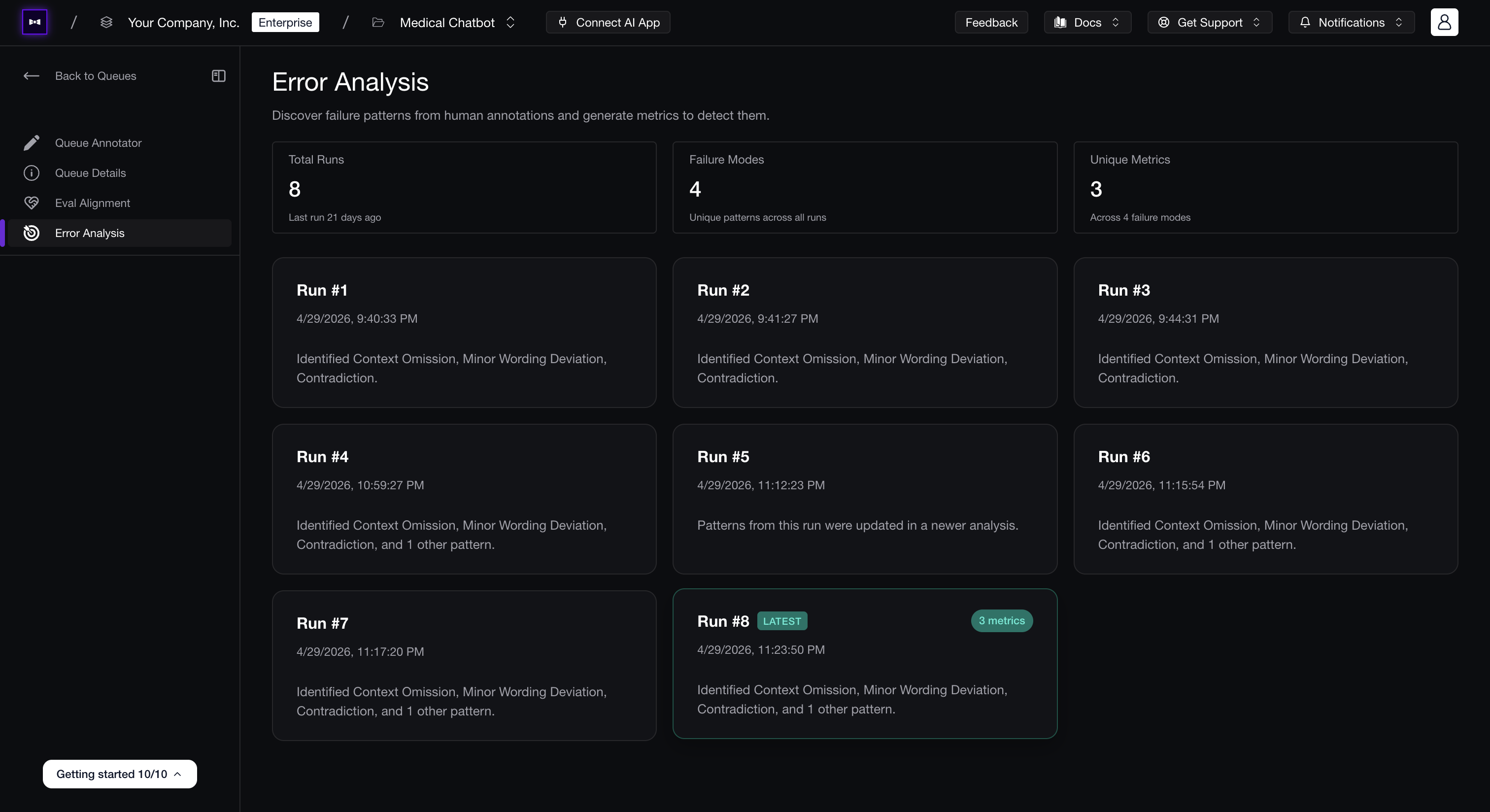This screenshot has height=812, width=1490.
Task: Open the Docs dropdown chevrons
Action: 1116,22
